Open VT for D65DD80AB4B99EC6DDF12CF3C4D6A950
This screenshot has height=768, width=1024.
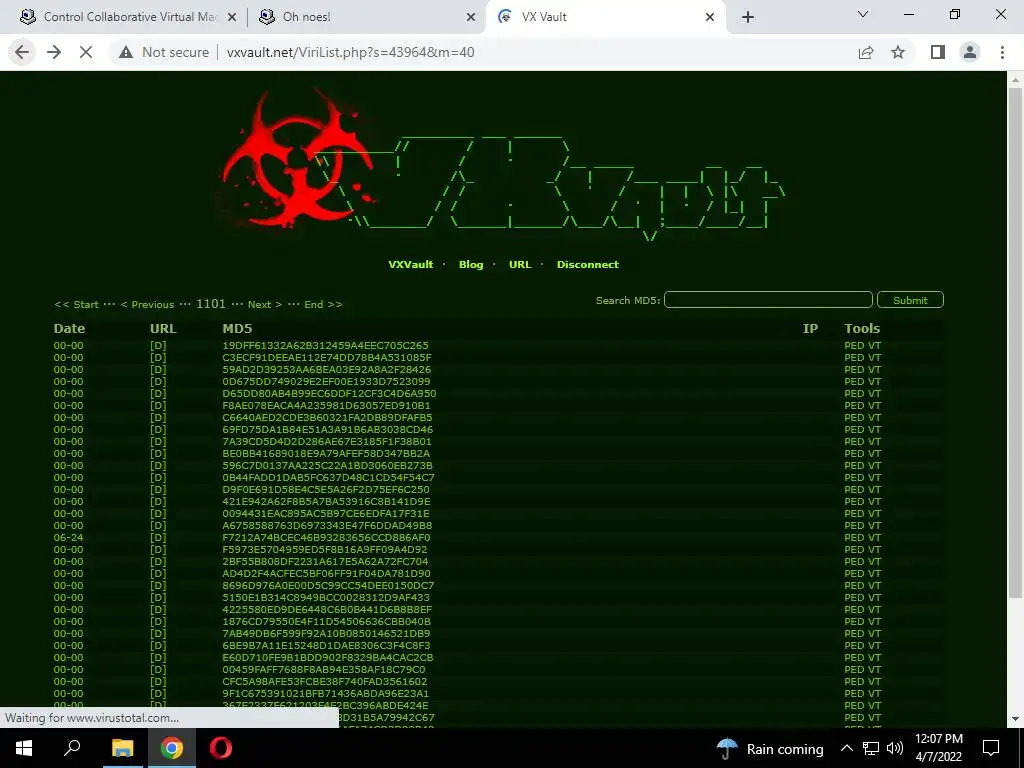(874, 394)
